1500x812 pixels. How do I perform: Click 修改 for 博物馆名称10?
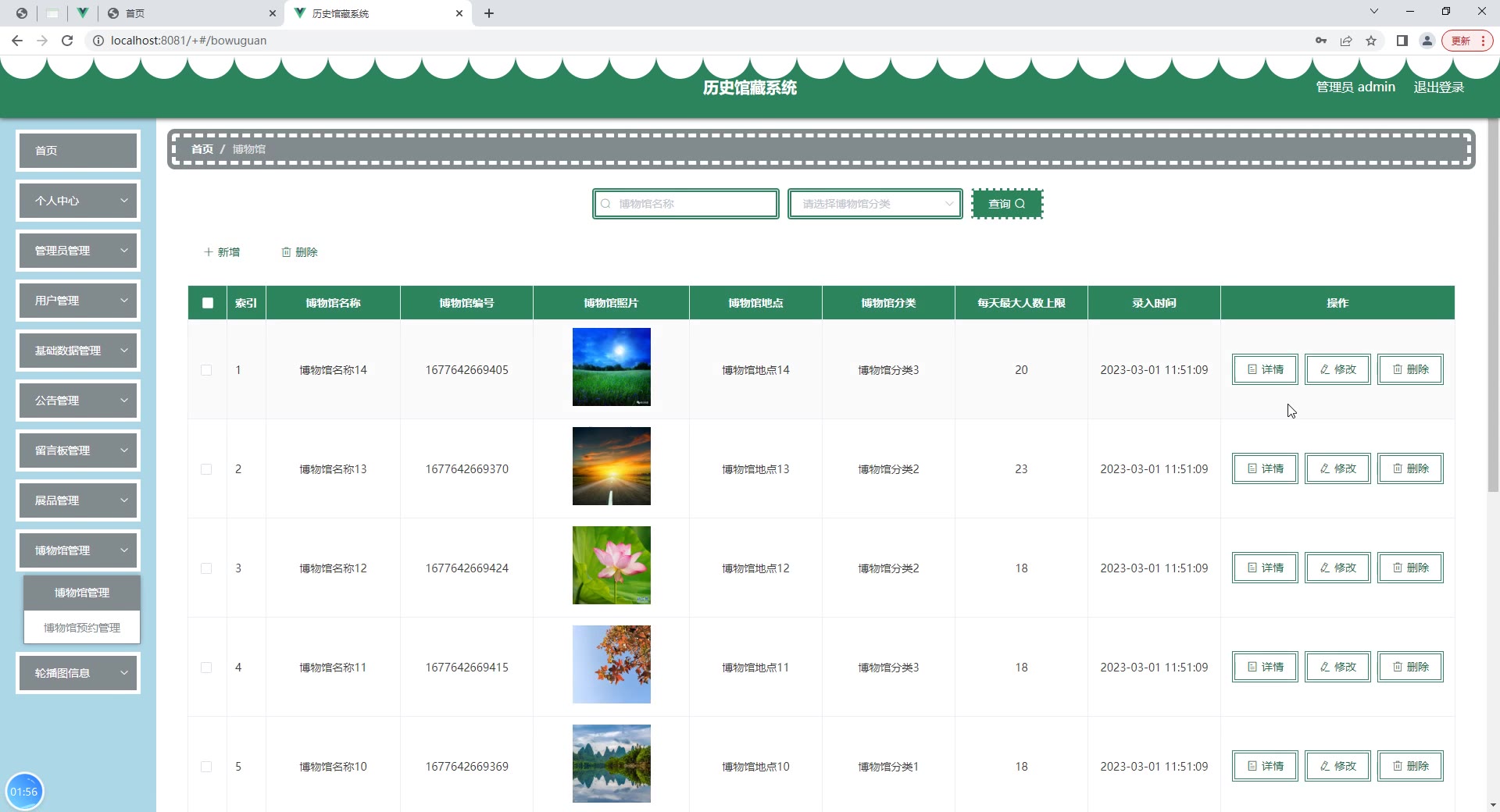[1337, 766]
